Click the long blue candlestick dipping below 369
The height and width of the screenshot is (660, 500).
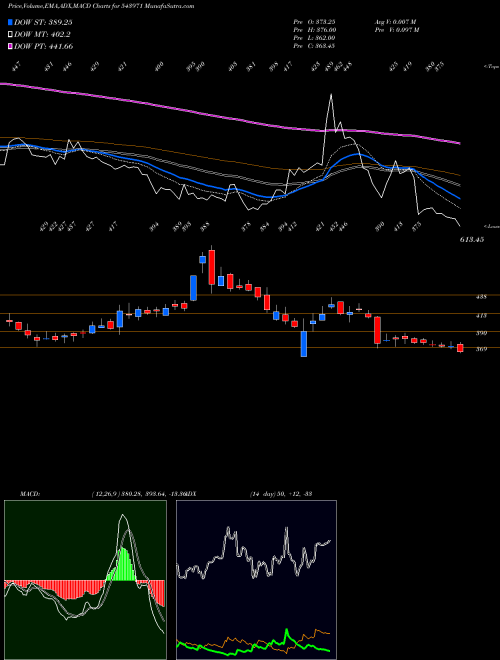pos(303,344)
